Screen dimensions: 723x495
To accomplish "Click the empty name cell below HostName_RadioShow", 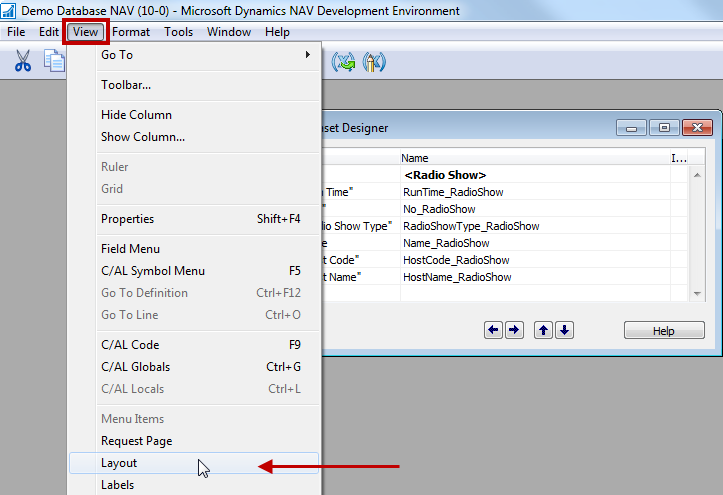I will click(535, 294).
